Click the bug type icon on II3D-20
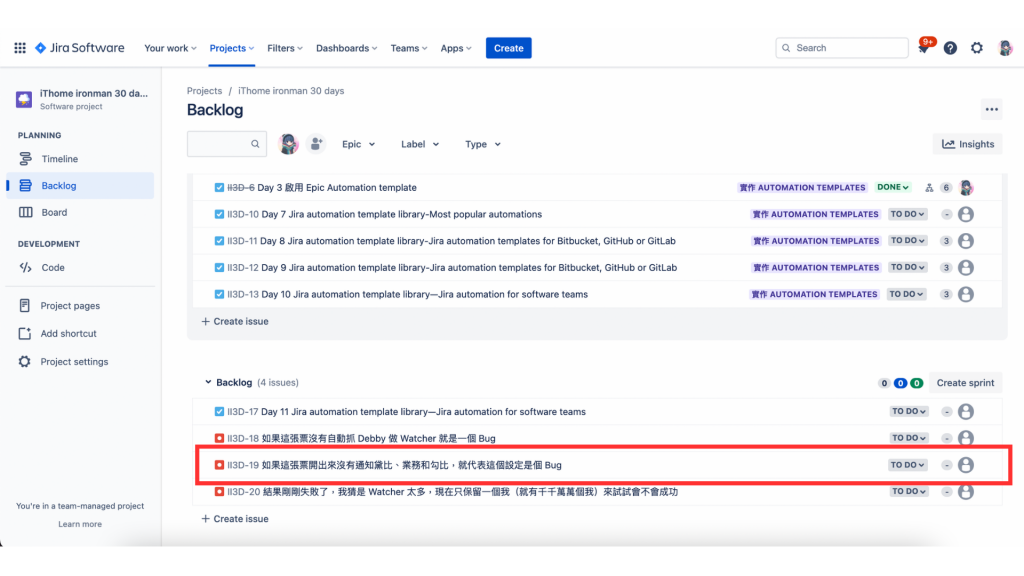The width and height of the screenshot is (1024, 576). point(219,492)
